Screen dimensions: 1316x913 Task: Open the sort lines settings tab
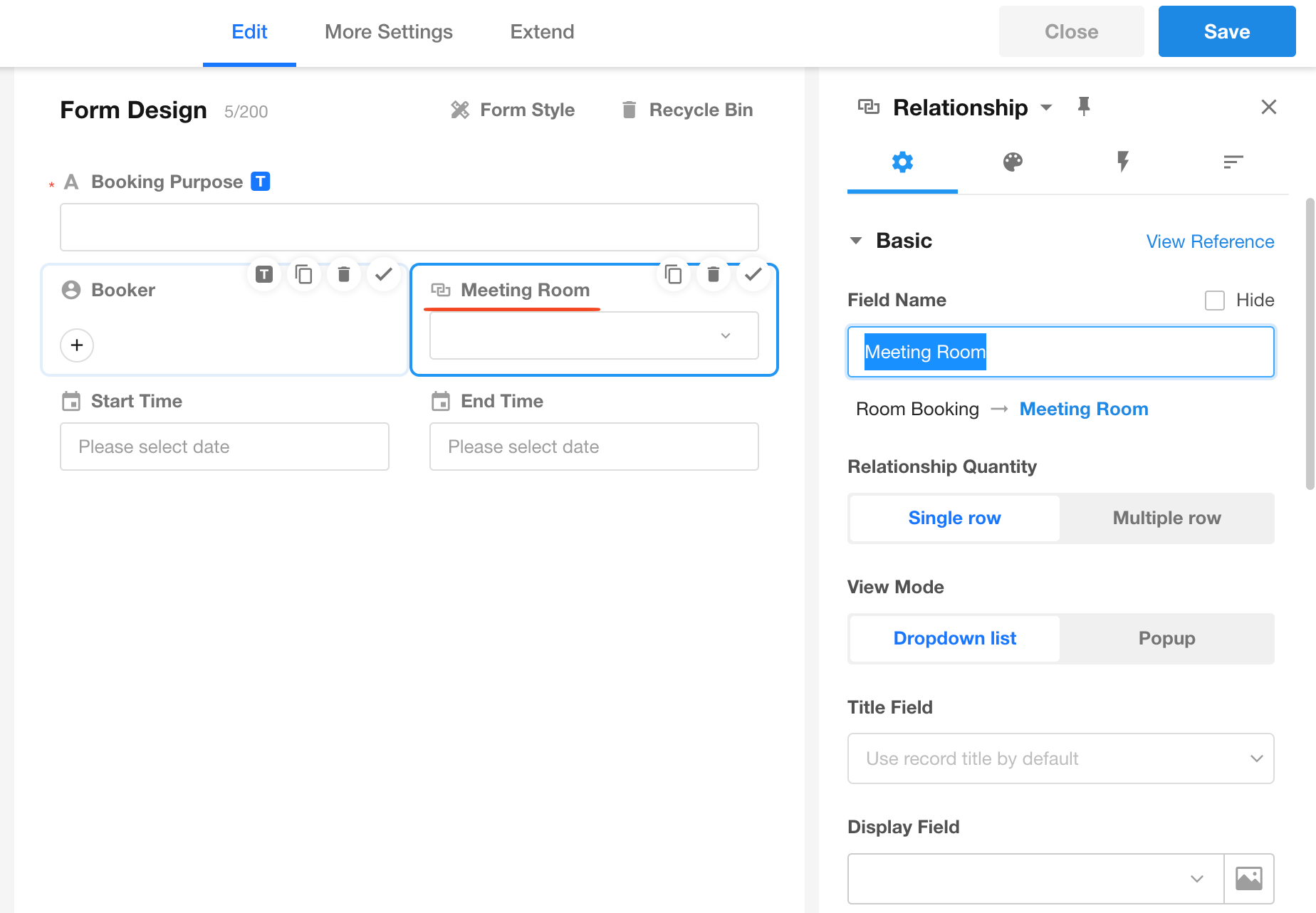pyautogui.click(x=1233, y=162)
